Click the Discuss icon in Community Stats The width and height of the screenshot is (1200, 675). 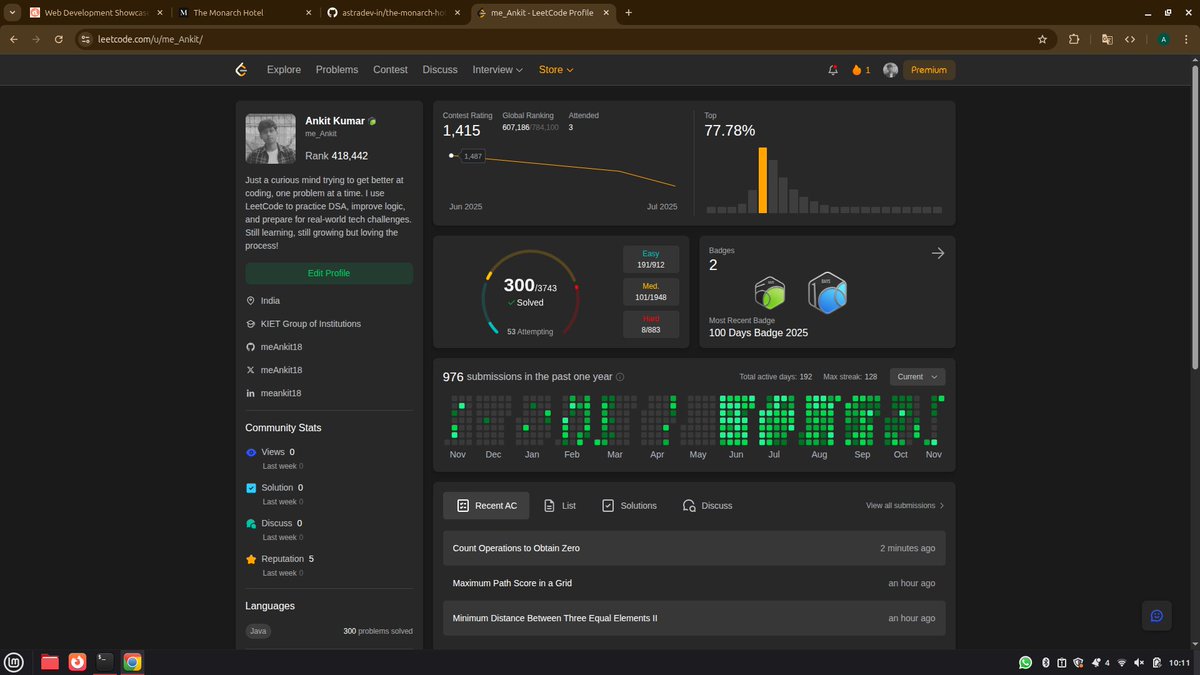coord(251,523)
